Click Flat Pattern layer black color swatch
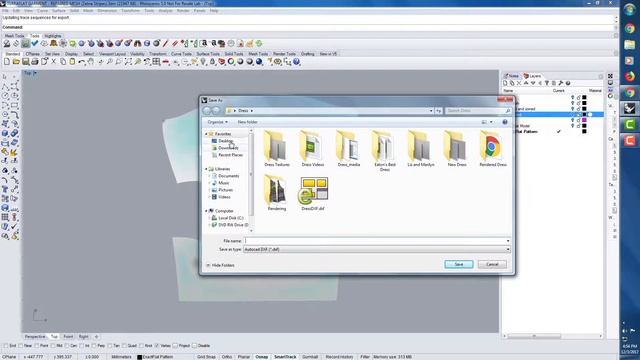This screenshot has width=640, height=360. coord(584,131)
